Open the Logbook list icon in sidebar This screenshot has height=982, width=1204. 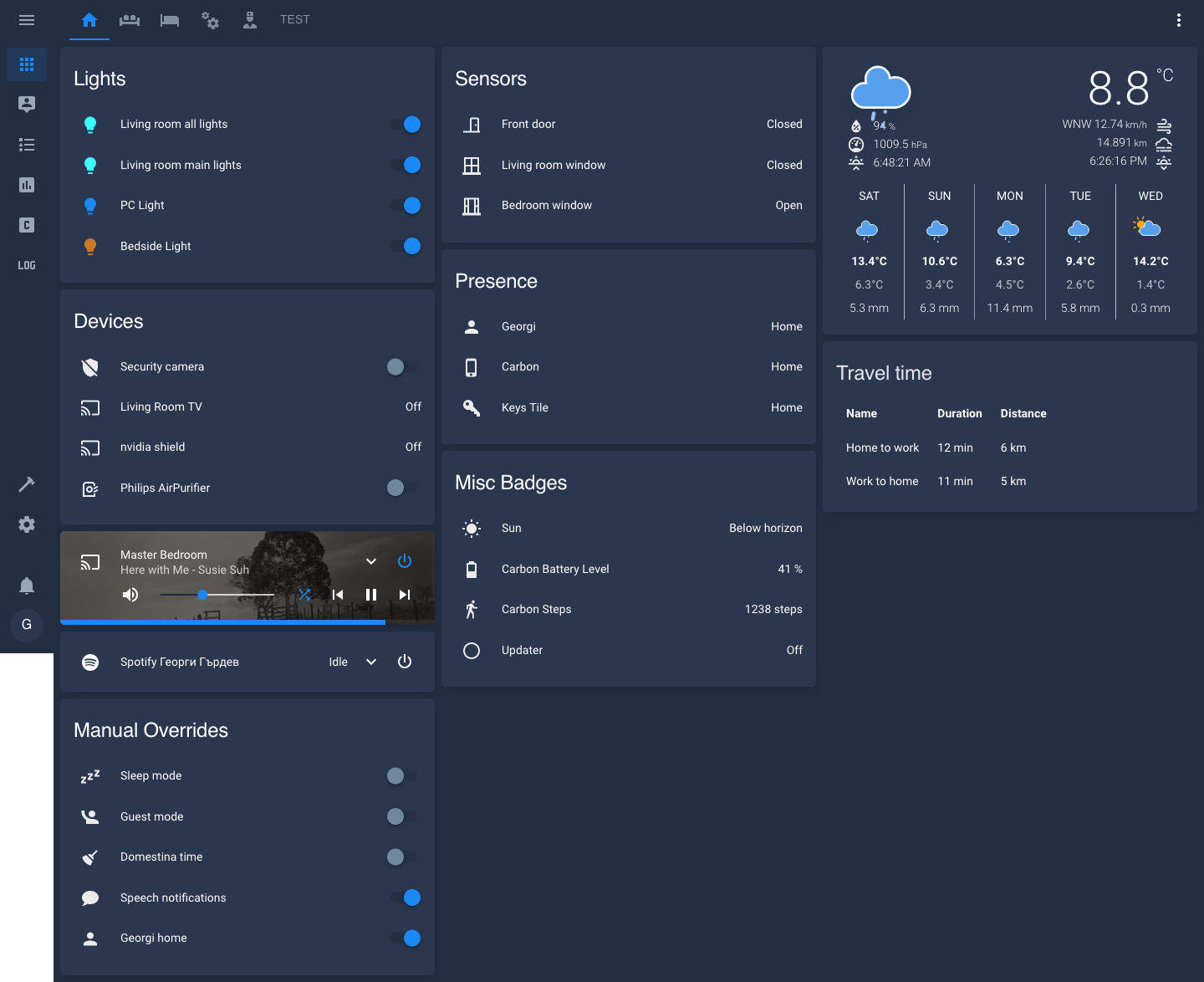coord(27,145)
